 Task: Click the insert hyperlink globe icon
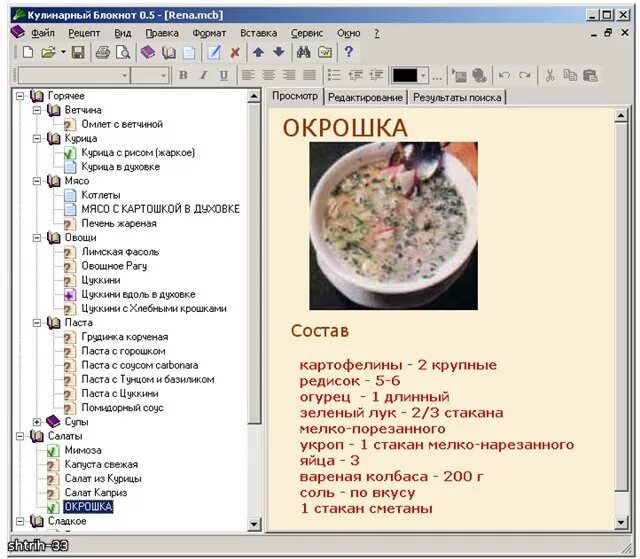(x=479, y=75)
